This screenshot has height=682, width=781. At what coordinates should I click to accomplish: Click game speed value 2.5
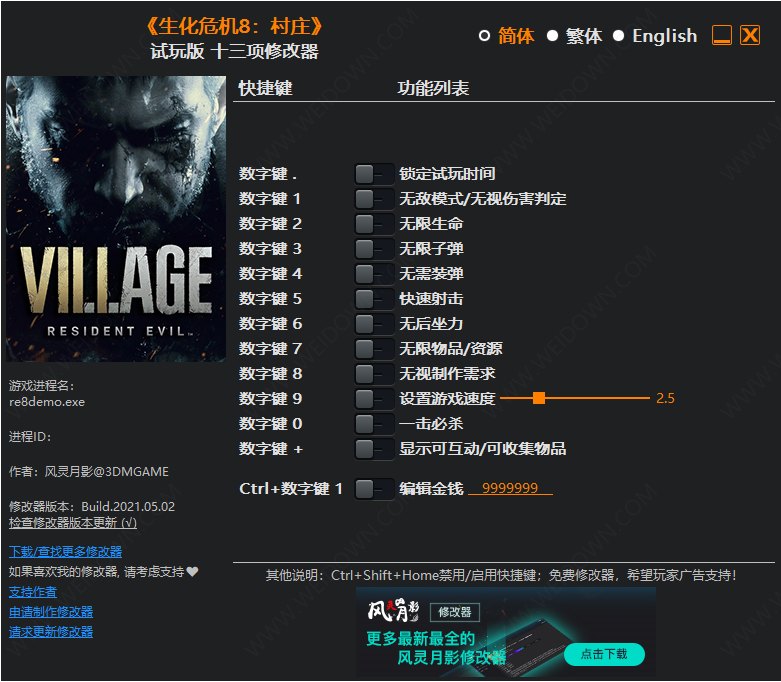(x=665, y=398)
